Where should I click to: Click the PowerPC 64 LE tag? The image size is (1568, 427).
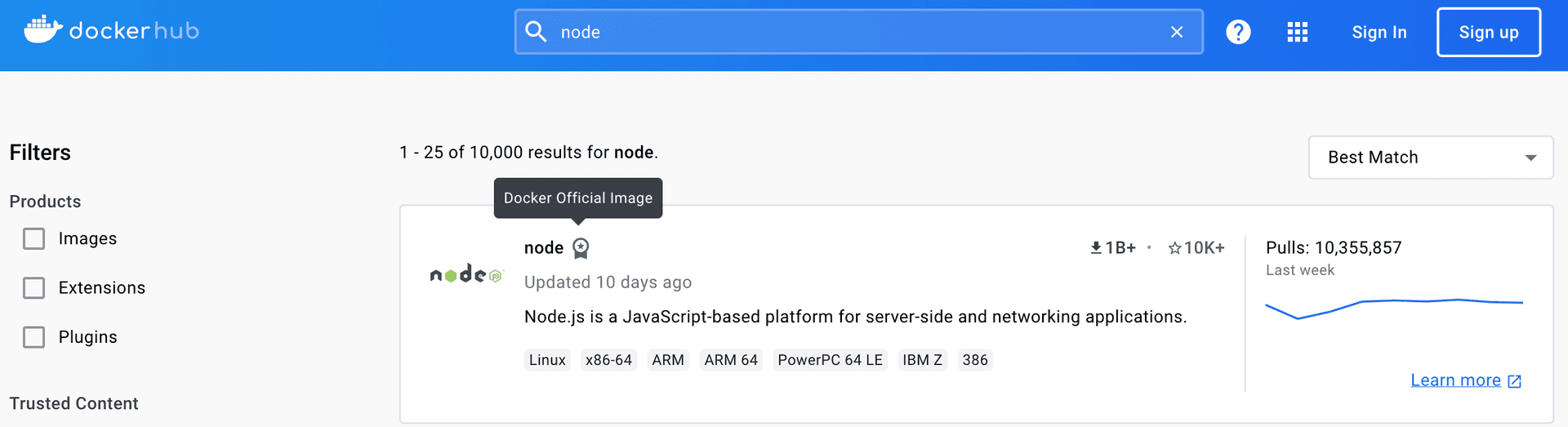[x=830, y=360]
